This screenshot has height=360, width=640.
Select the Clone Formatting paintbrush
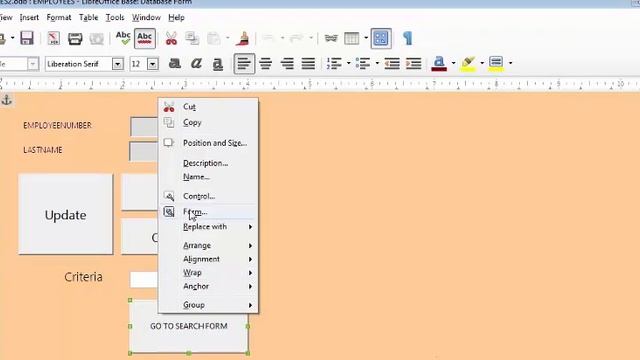coord(243,38)
